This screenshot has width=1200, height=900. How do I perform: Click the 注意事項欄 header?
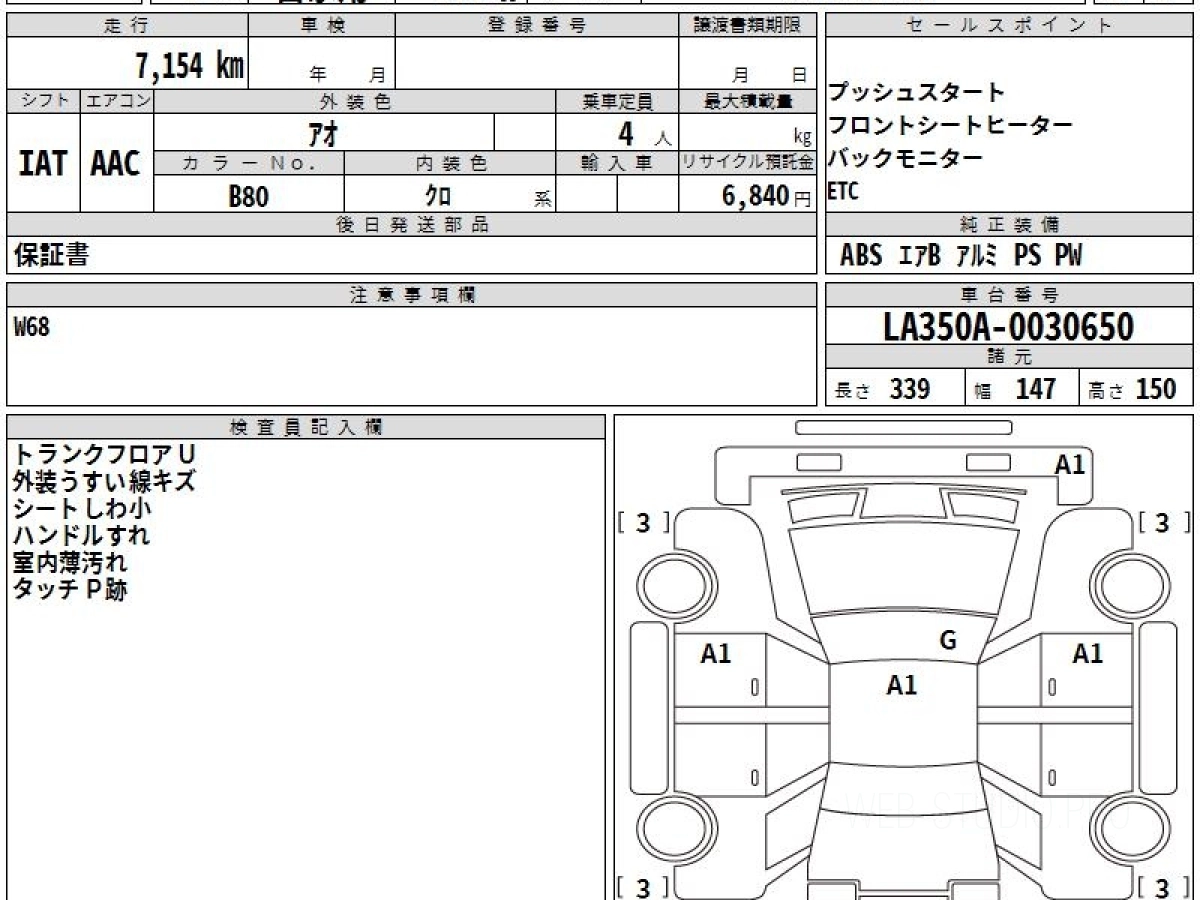click(x=412, y=295)
